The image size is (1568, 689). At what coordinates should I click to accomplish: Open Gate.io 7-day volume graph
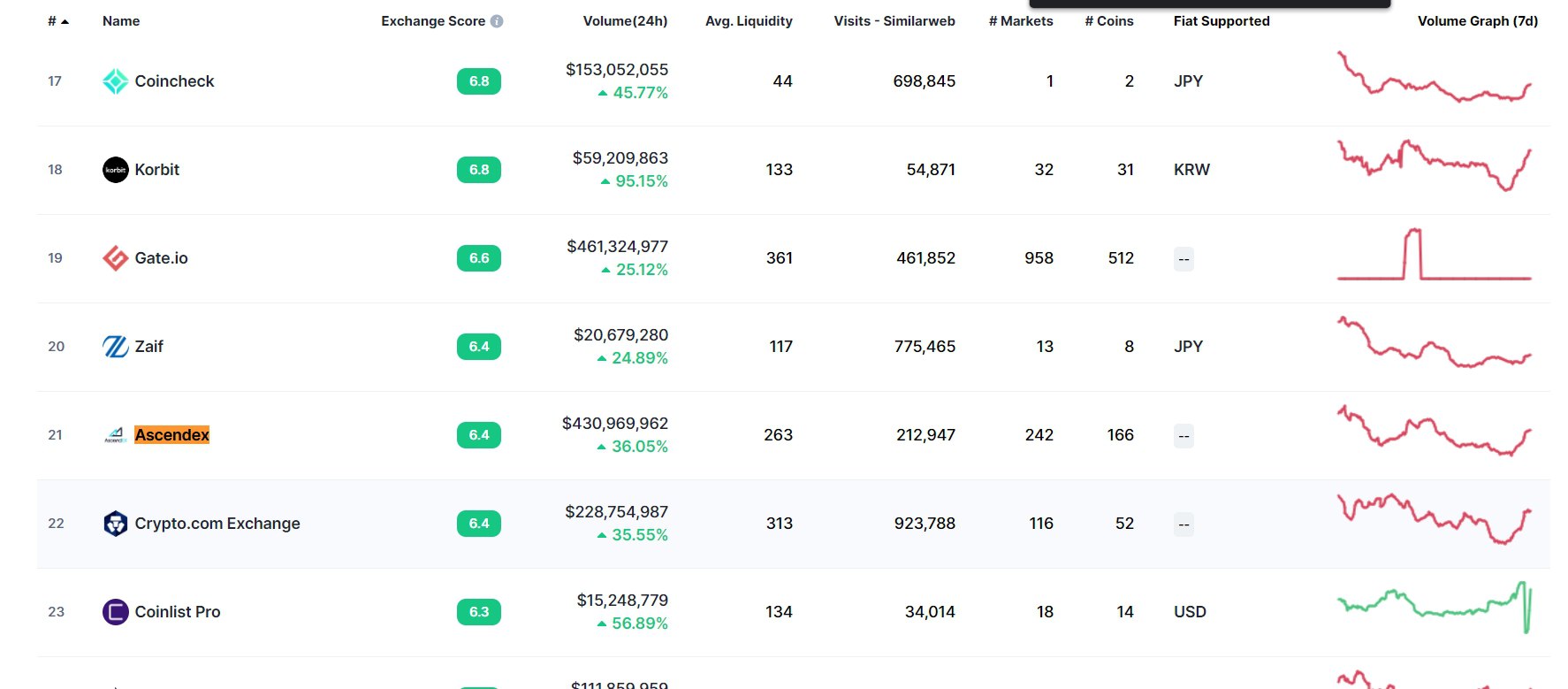1434,255
